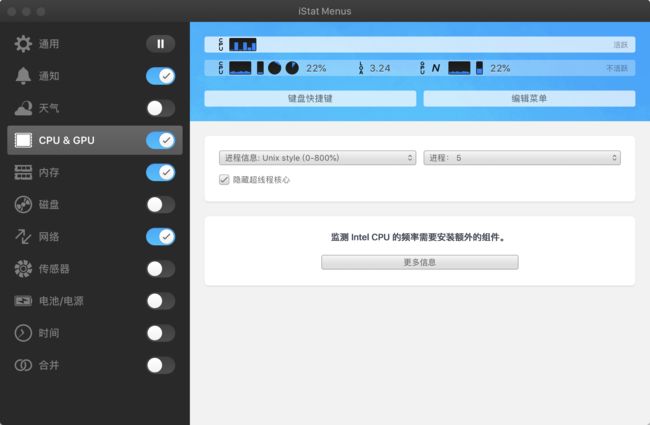The width and height of the screenshot is (650, 425).
Task: Turn off the 内存 switch
Action: click(160, 172)
